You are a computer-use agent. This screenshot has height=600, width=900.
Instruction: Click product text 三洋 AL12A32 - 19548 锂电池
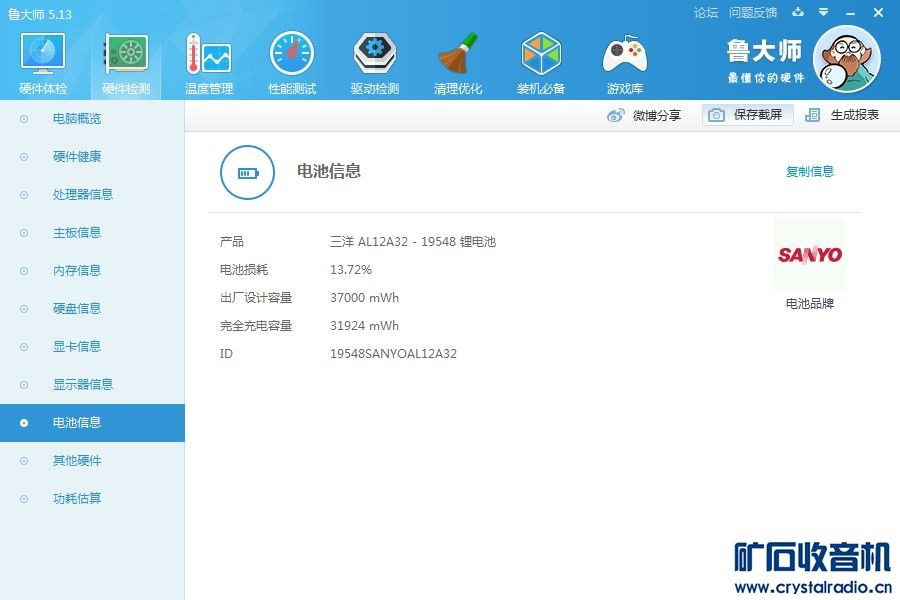point(413,242)
